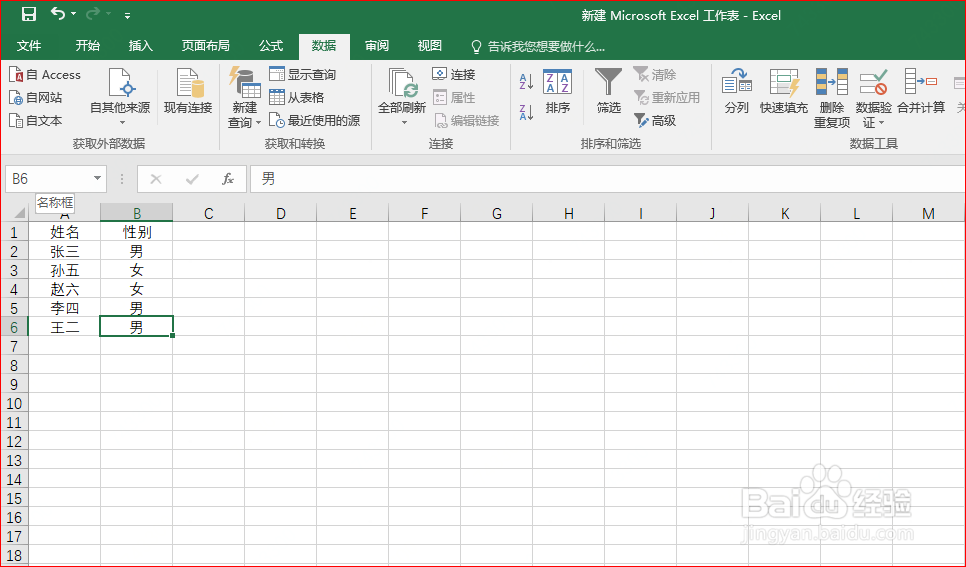Click the confirm checkmark in formula bar
This screenshot has width=966, height=567.
192,179
